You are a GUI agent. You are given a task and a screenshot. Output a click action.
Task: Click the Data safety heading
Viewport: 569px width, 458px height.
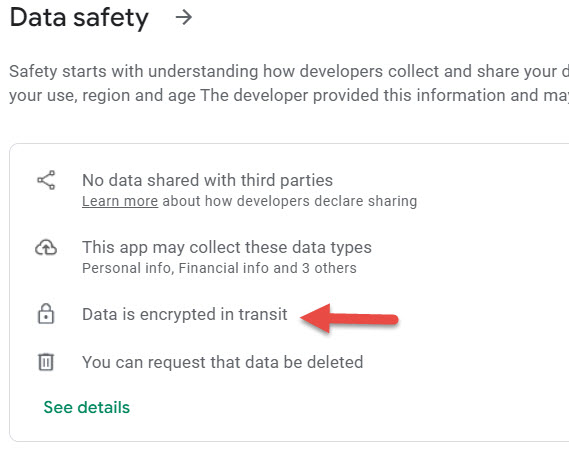click(79, 17)
